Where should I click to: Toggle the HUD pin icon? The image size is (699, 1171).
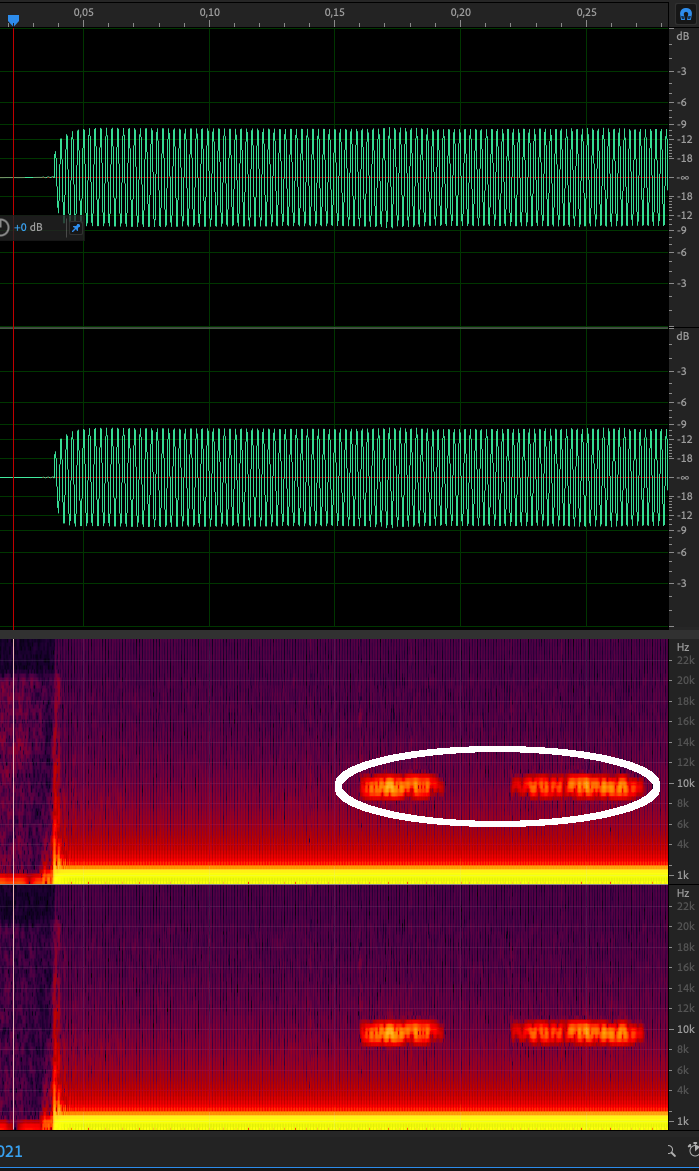(x=75, y=228)
